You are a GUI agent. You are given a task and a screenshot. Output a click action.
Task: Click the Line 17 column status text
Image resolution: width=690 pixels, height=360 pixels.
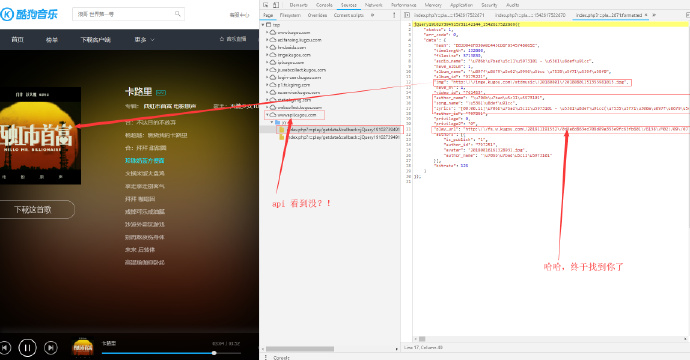click(424, 348)
